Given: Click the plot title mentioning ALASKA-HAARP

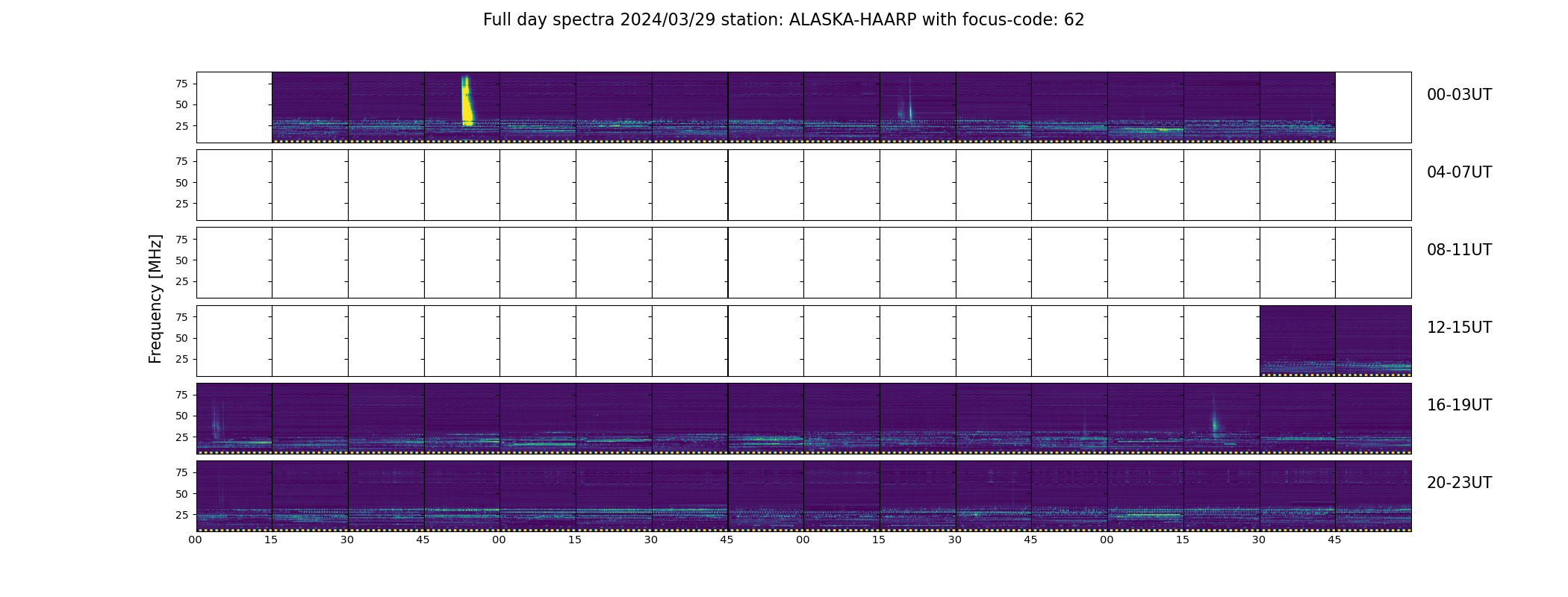Looking at the screenshot, I should [783, 20].
